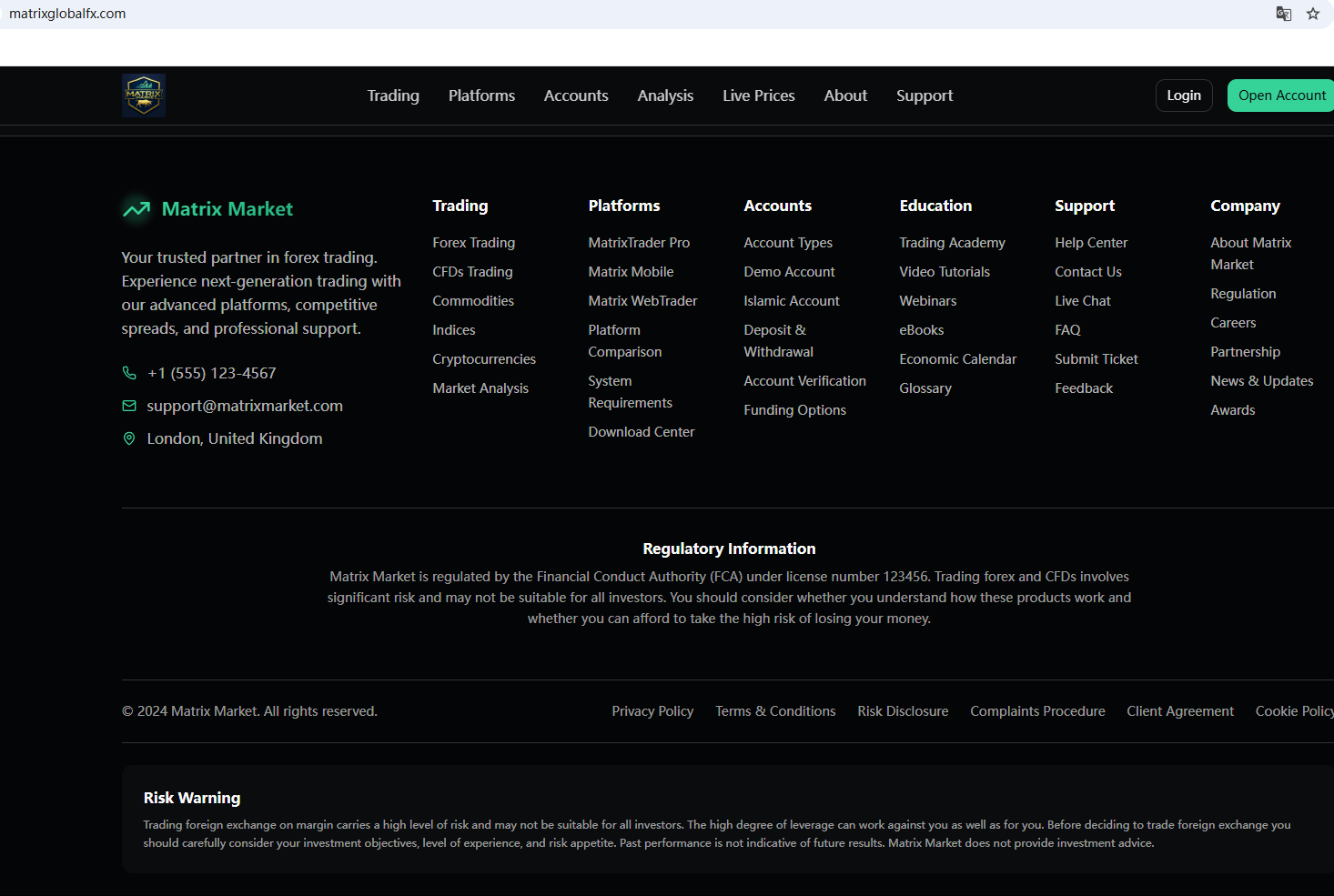Open Live Chat under Support

pyautogui.click(x=1082, y=301)
